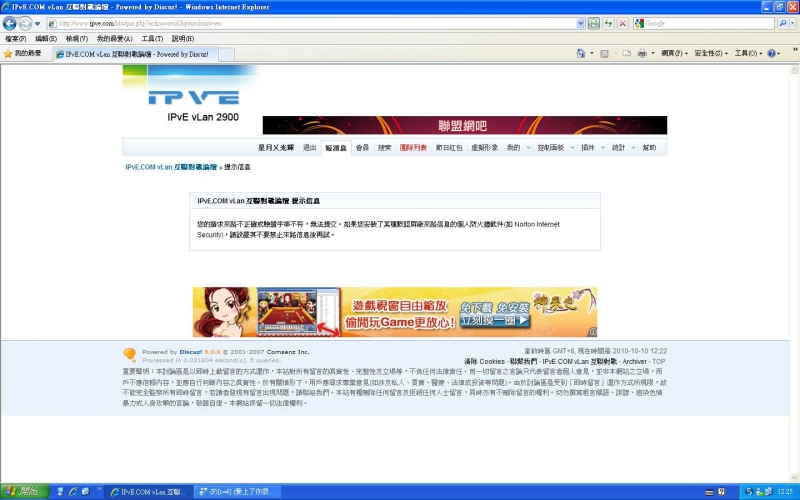Select the 短消息 tab
The height and width of the screenshot is (500, 800).
[336, 148]
